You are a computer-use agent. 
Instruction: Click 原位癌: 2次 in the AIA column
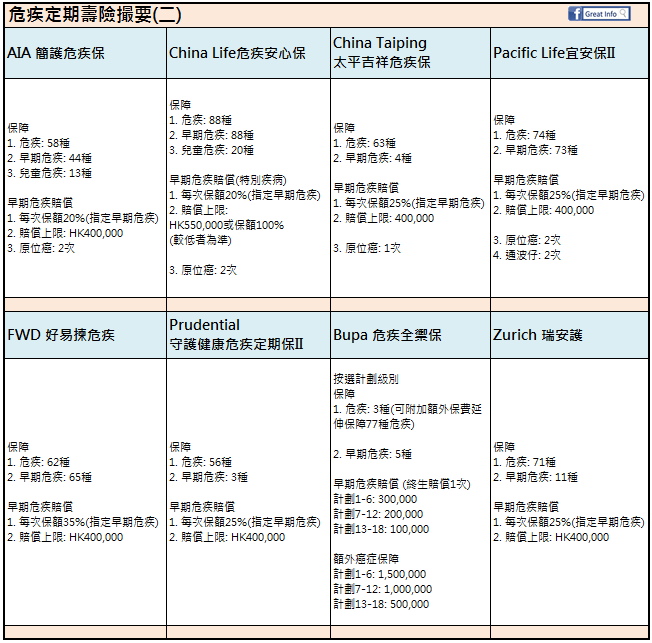coord(41,248)
